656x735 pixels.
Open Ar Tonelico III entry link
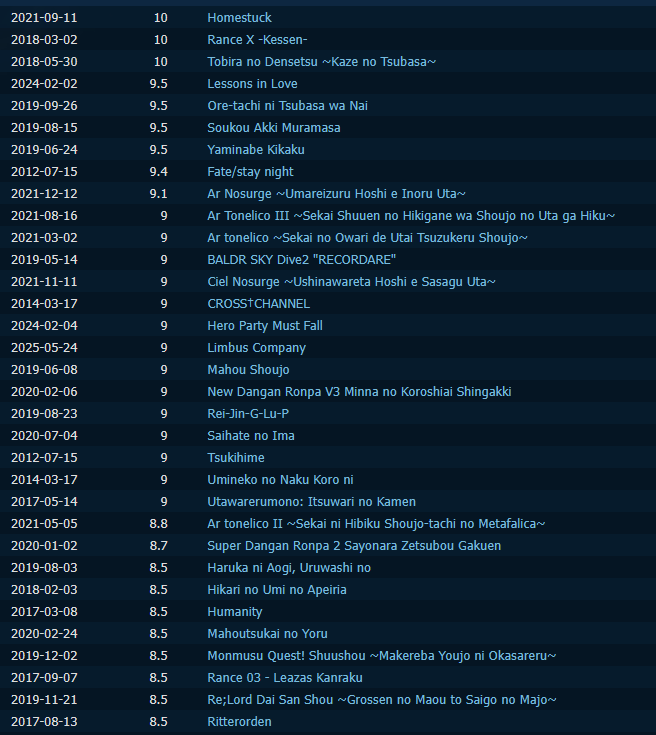(411, 216)
